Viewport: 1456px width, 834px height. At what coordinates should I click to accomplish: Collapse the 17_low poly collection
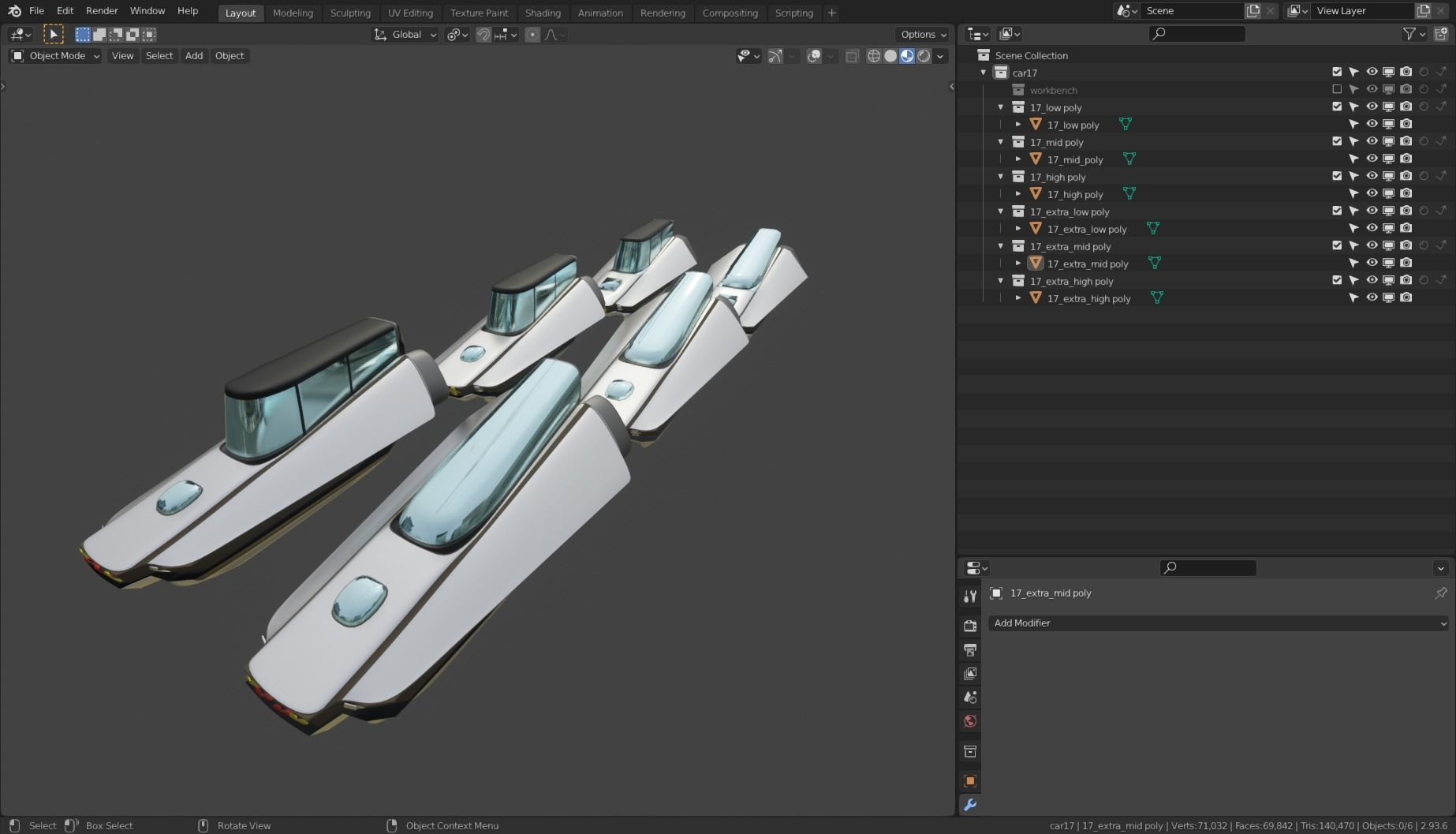(1001, 107)
